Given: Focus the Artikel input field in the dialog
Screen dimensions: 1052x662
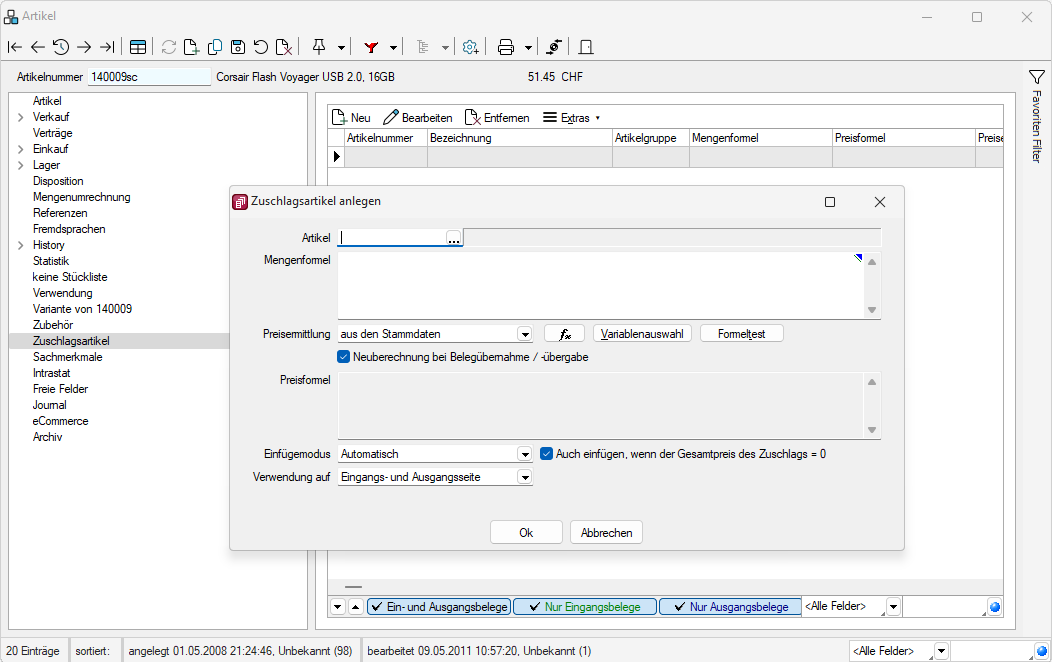Looking at the screenshot, I should (392, 238).
